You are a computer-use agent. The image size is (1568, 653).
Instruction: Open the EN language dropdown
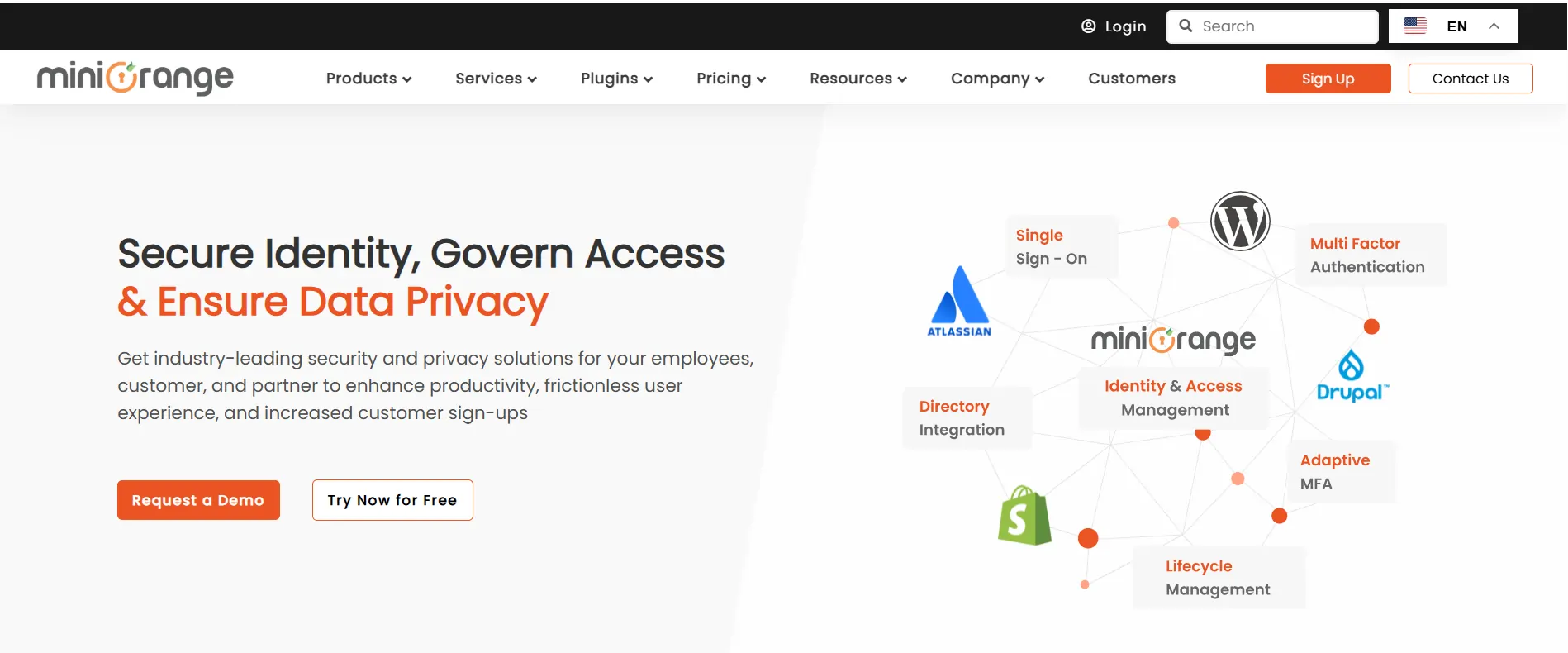point(1453,26)
